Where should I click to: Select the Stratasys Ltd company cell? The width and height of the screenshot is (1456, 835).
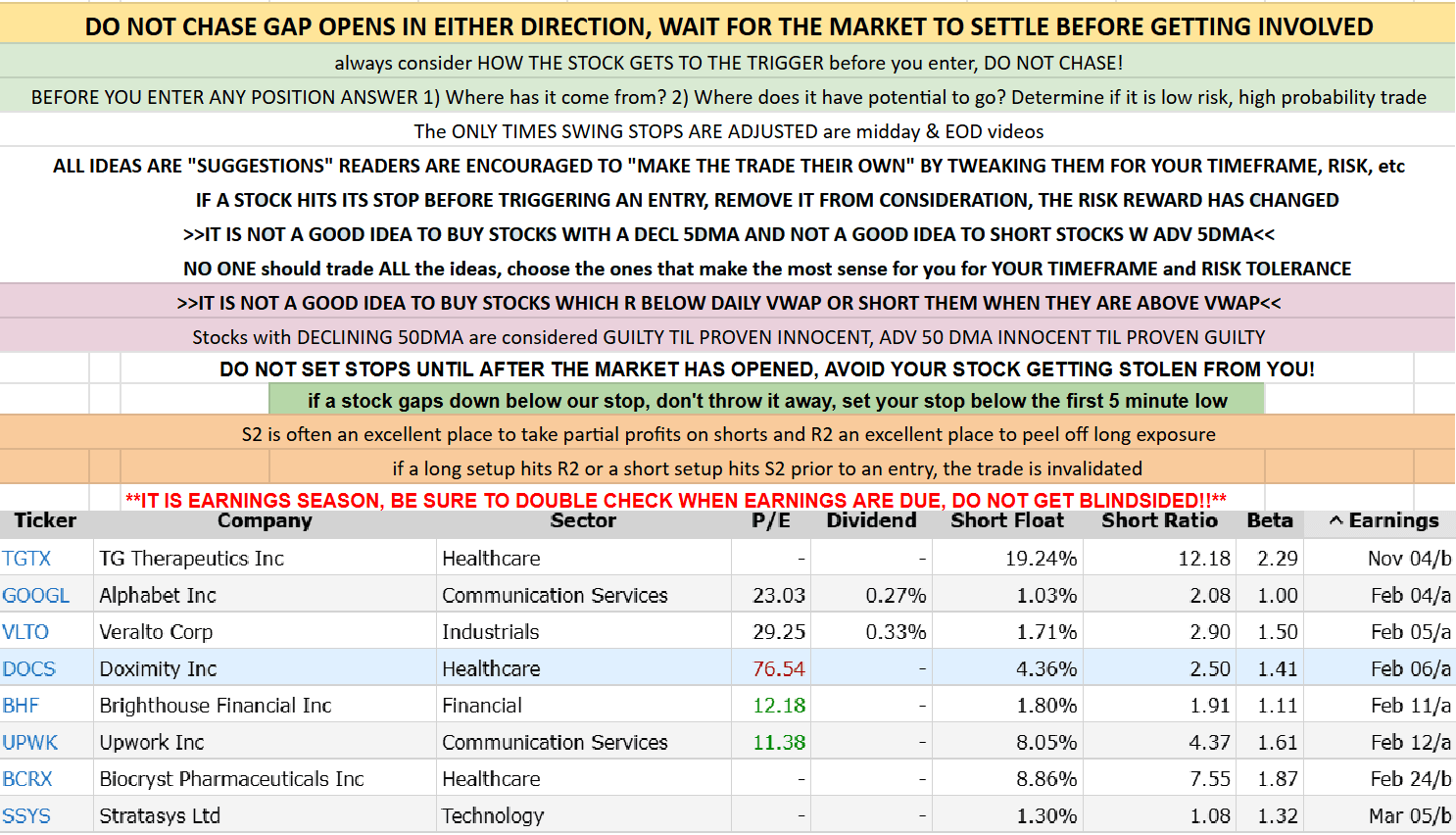(265, 816)
